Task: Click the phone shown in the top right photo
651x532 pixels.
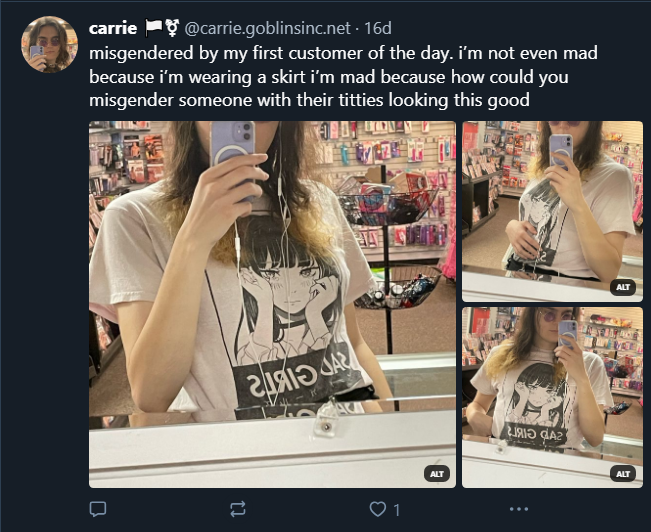Action: (561, 150)
